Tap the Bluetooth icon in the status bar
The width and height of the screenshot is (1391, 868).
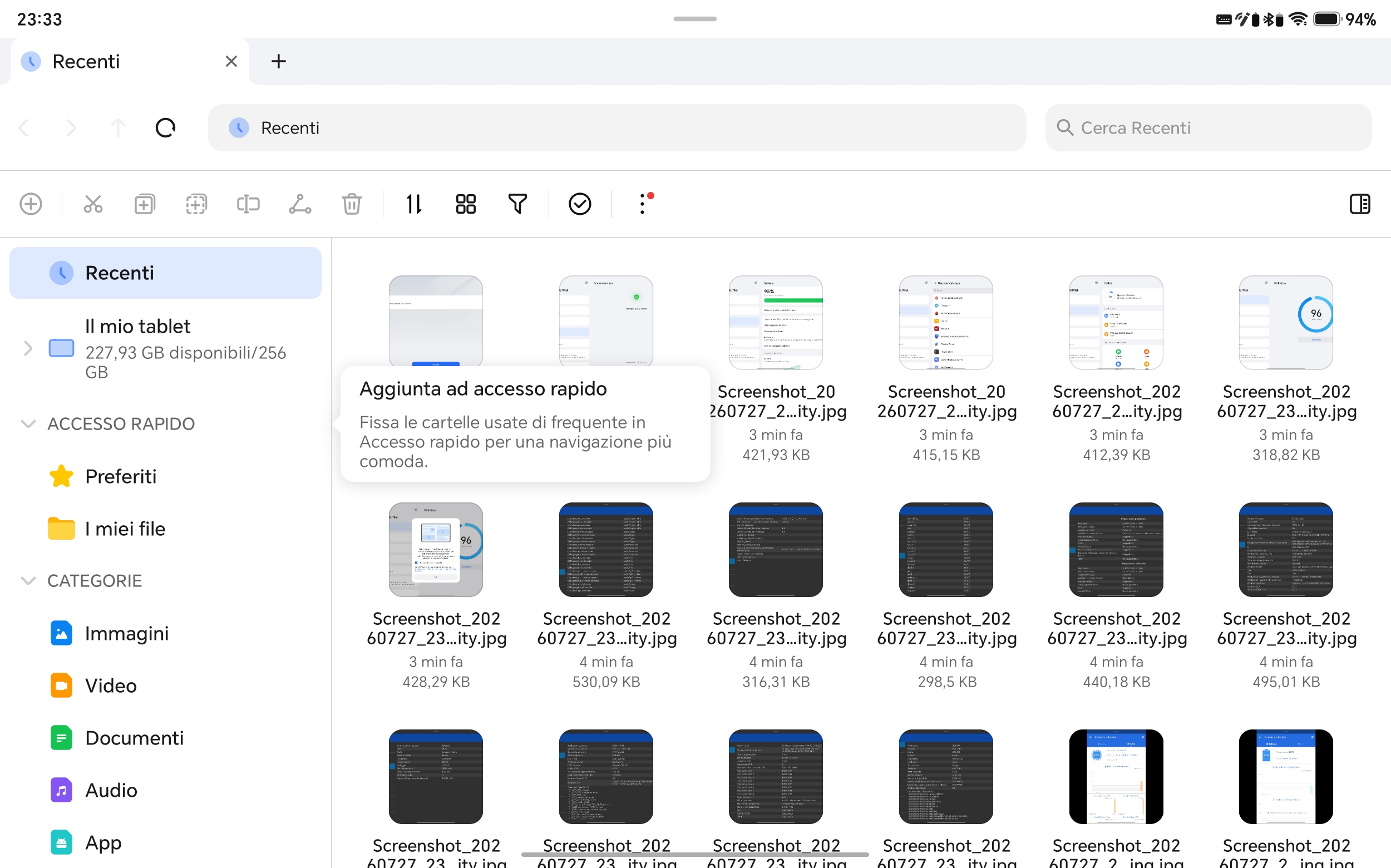pyautogui.click(x=1267, y=19)
